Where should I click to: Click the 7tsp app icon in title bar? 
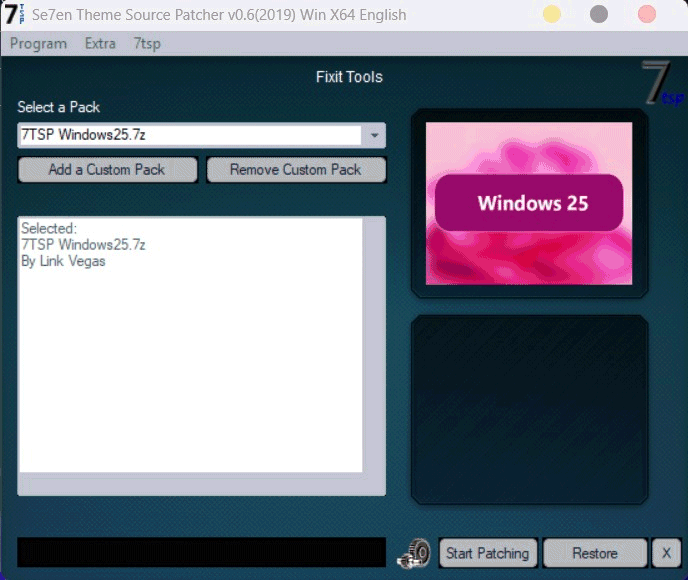tap(14, 14)
